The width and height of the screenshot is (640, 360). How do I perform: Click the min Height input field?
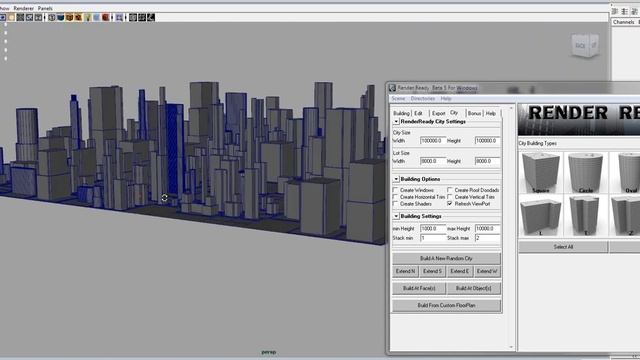tap(433, 229)
